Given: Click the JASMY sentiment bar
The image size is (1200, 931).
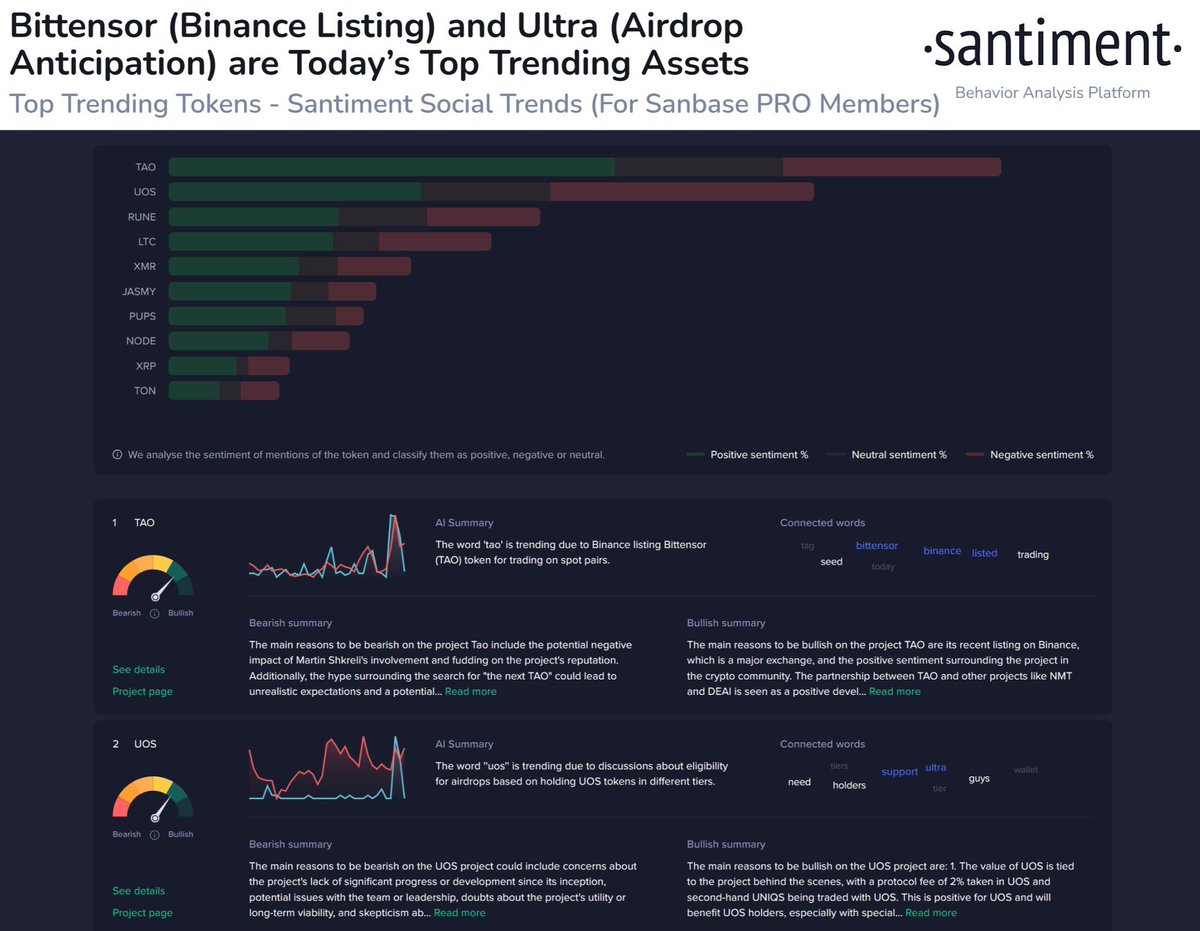Looking at the screenshot, I should [x=273, y=291].
